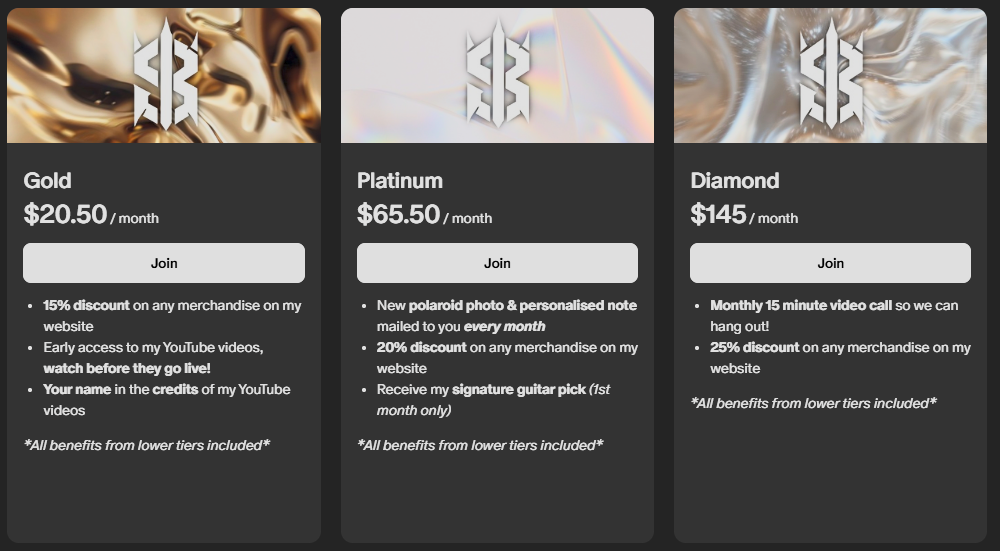
Task: Click the 25% discount benefit text
Action: (840, 358)
